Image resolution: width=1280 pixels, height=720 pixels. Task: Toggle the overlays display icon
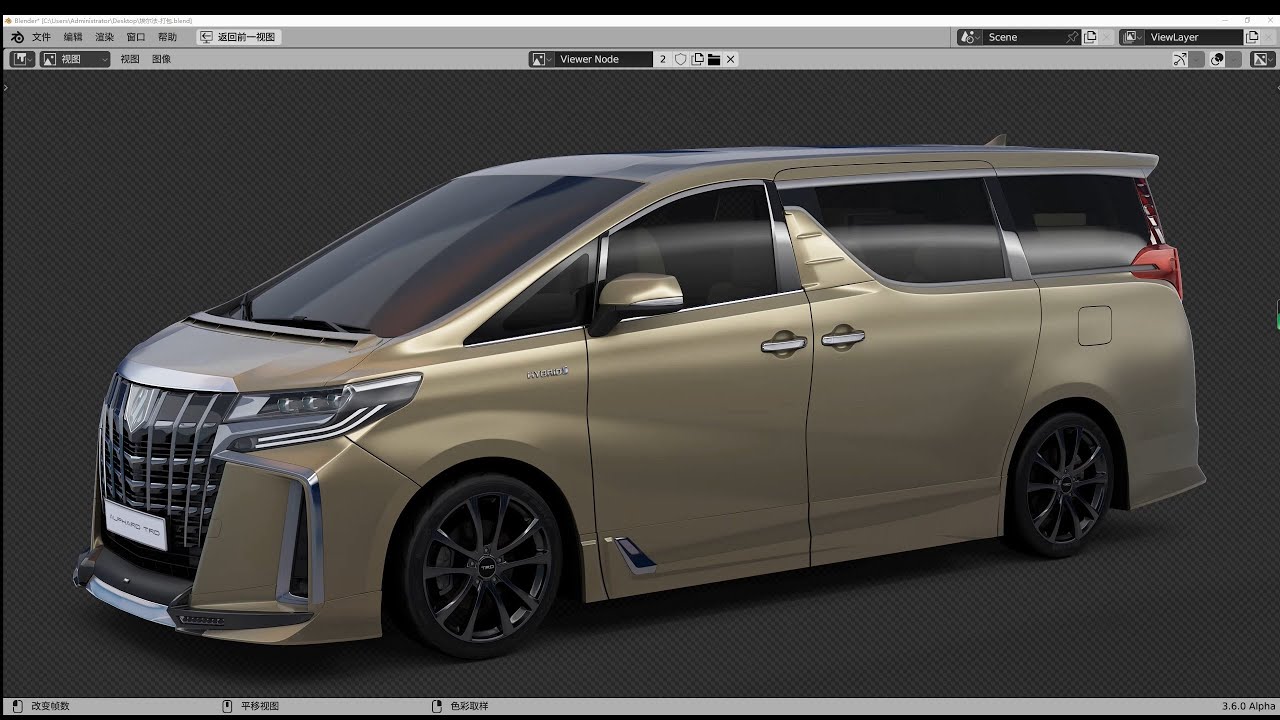tap(1217, 59)
